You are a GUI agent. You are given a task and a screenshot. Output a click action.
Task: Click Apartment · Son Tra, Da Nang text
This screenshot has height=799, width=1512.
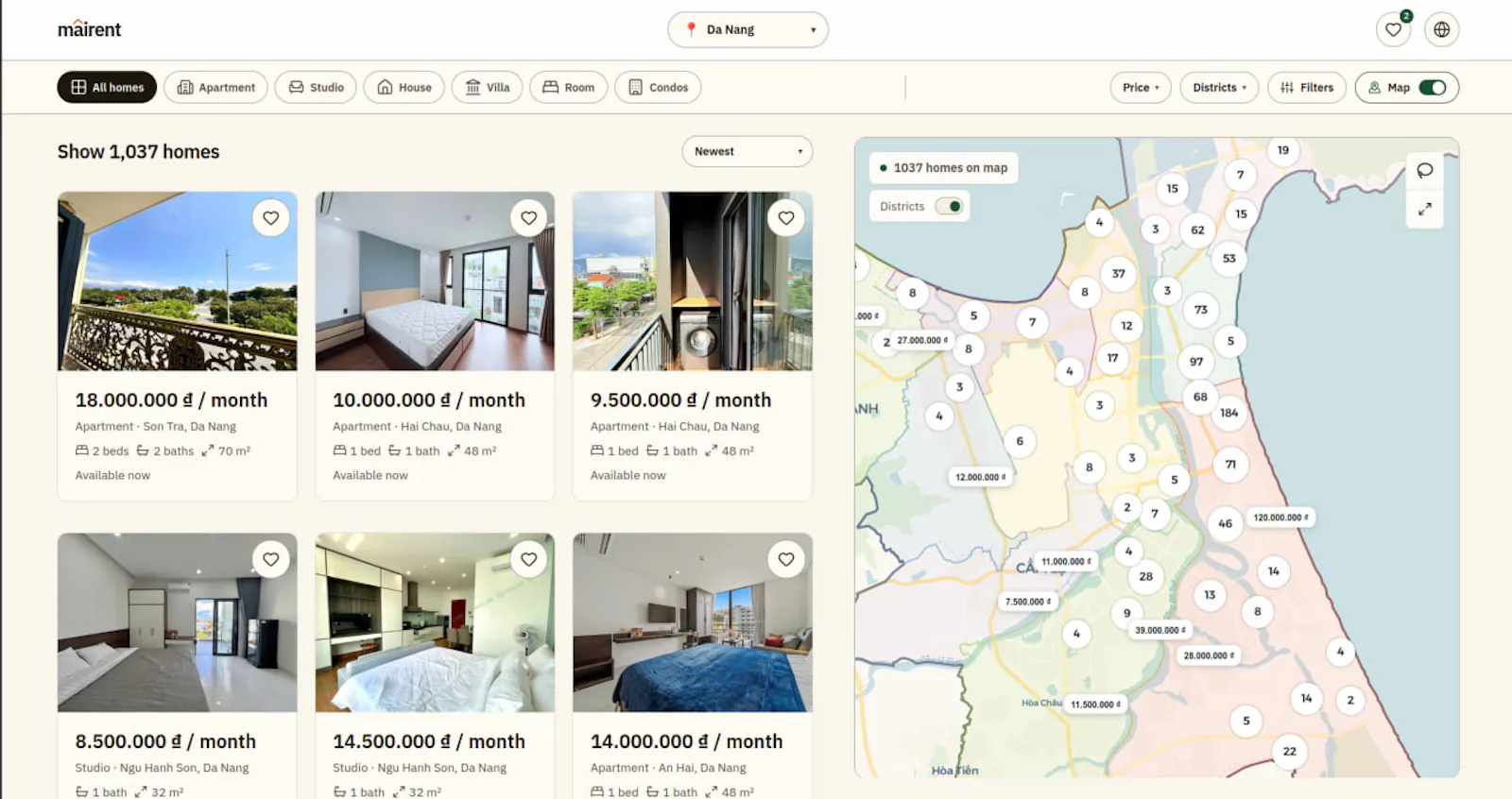coord(156,427)
